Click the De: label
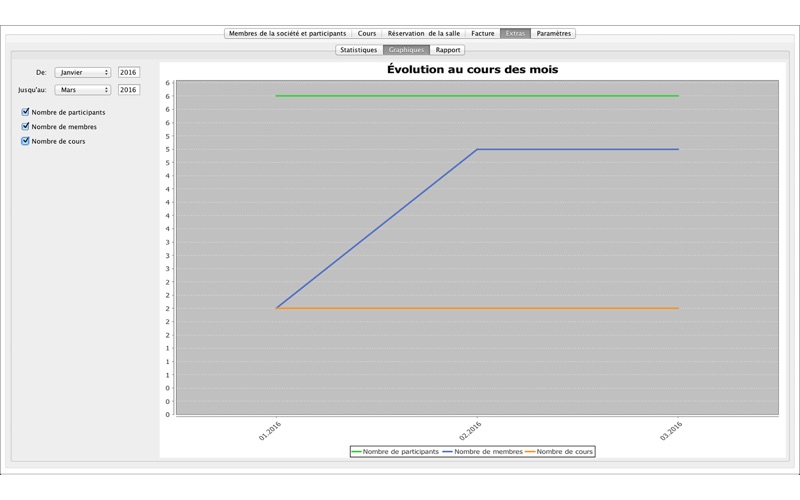 41,72
